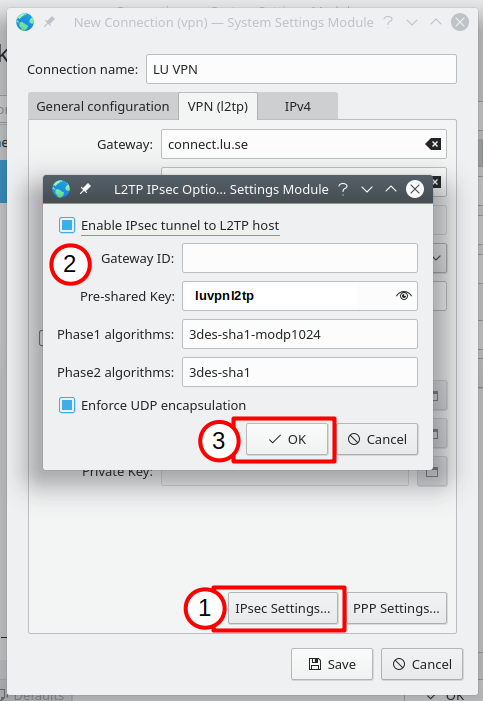Open the IPv4 tab
483x701 pixels.
[x=297, y=106]
